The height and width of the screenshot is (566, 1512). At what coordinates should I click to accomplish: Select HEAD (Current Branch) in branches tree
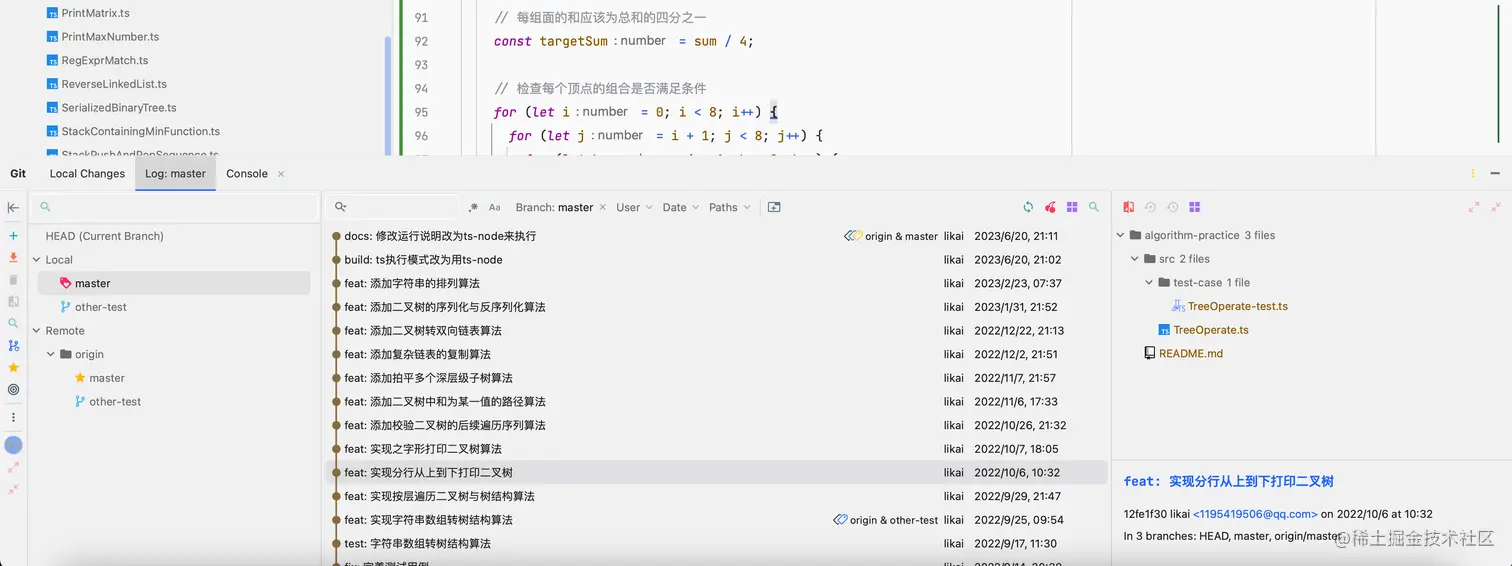[104, 236]
